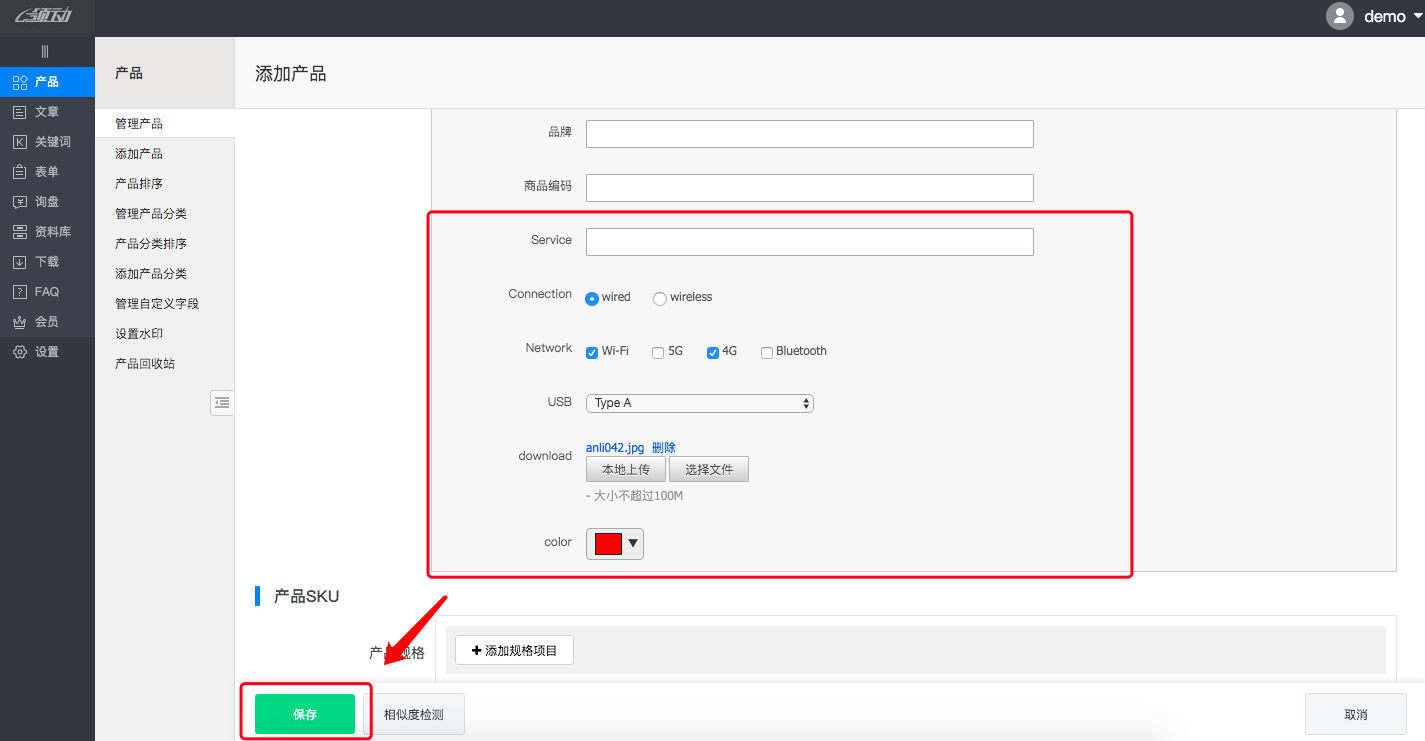The height and width of the screenshot is (741, 1425).
Task: Click into the Service text field
Action: tap(809, 242)
